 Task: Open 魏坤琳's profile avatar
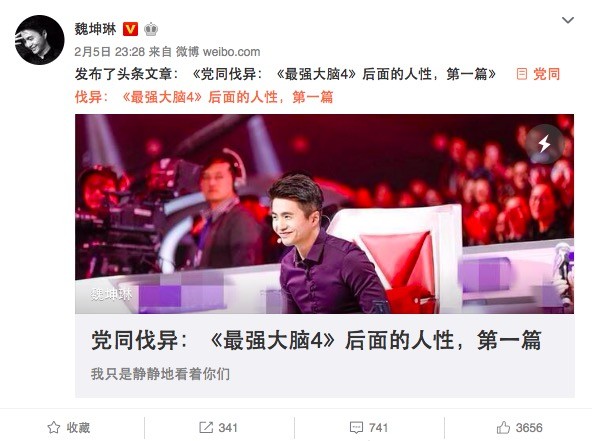coord(39,40)
